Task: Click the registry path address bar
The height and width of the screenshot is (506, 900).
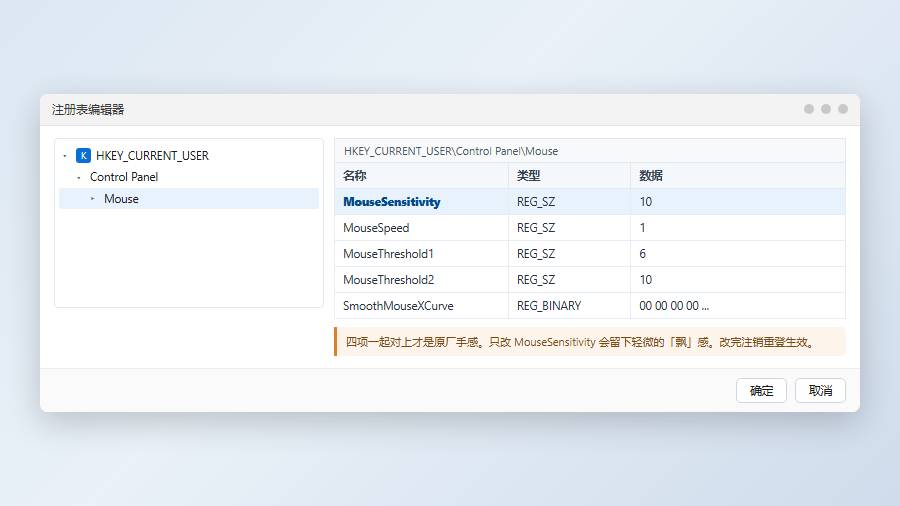Action: tap(589, 151)
